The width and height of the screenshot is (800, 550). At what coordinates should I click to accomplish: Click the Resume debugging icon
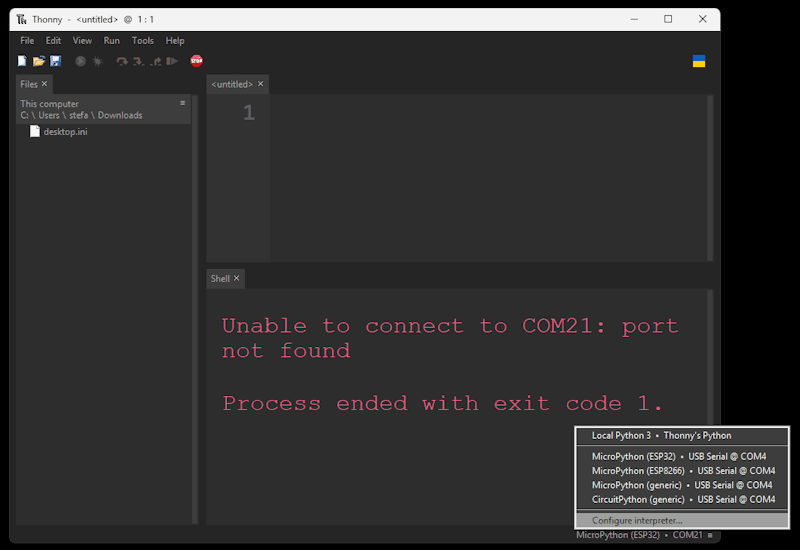click(x=172, y=61)
